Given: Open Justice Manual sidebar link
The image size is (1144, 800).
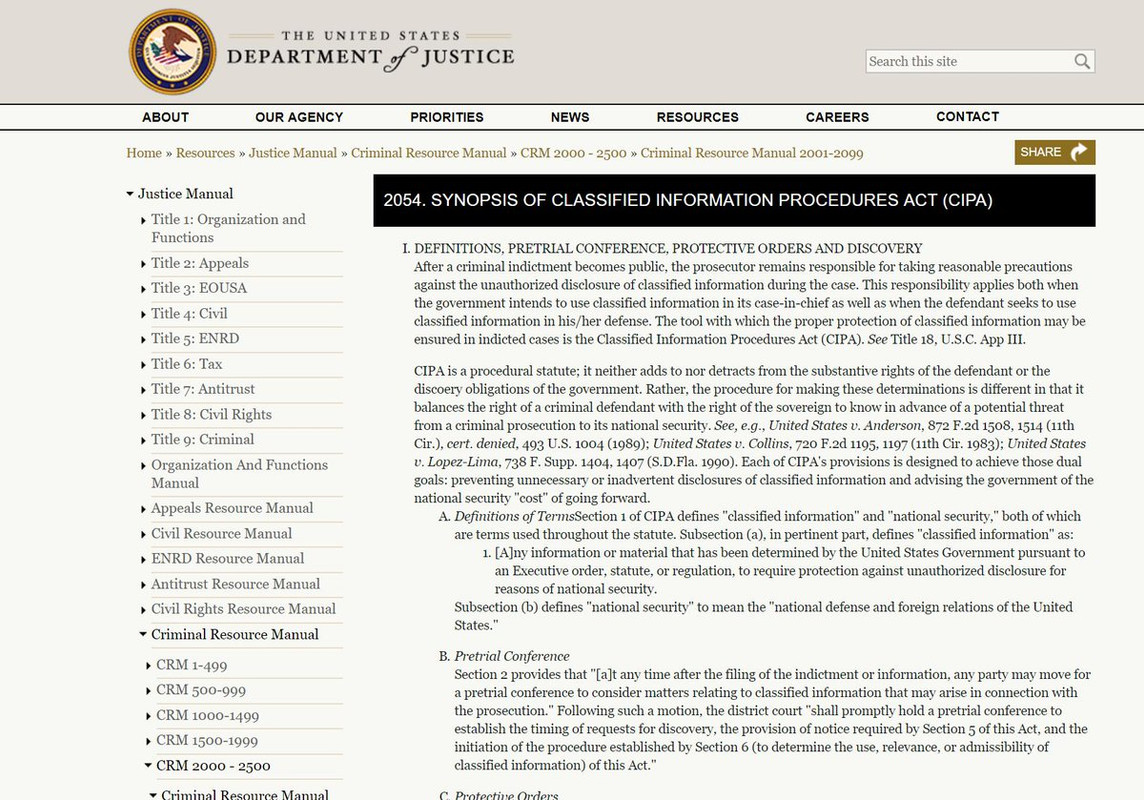Looking at the screenshot, I should 185,193.
